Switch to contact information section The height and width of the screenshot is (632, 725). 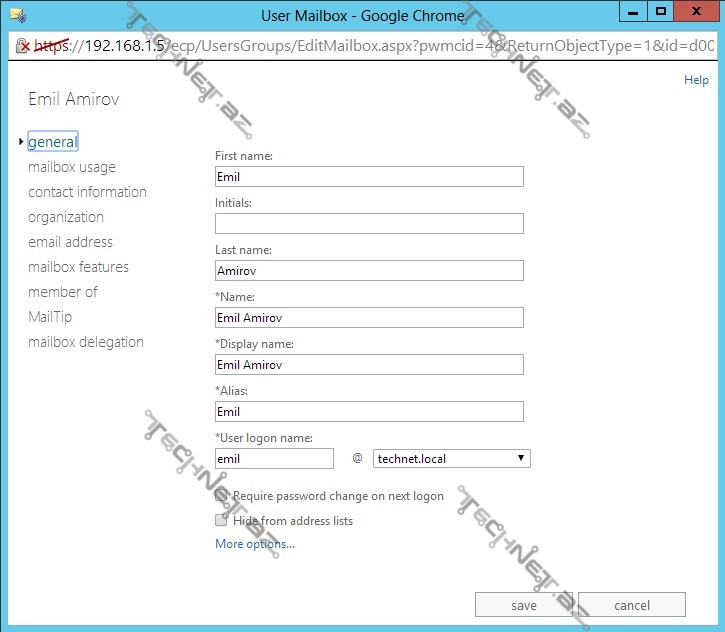(87, 192)
